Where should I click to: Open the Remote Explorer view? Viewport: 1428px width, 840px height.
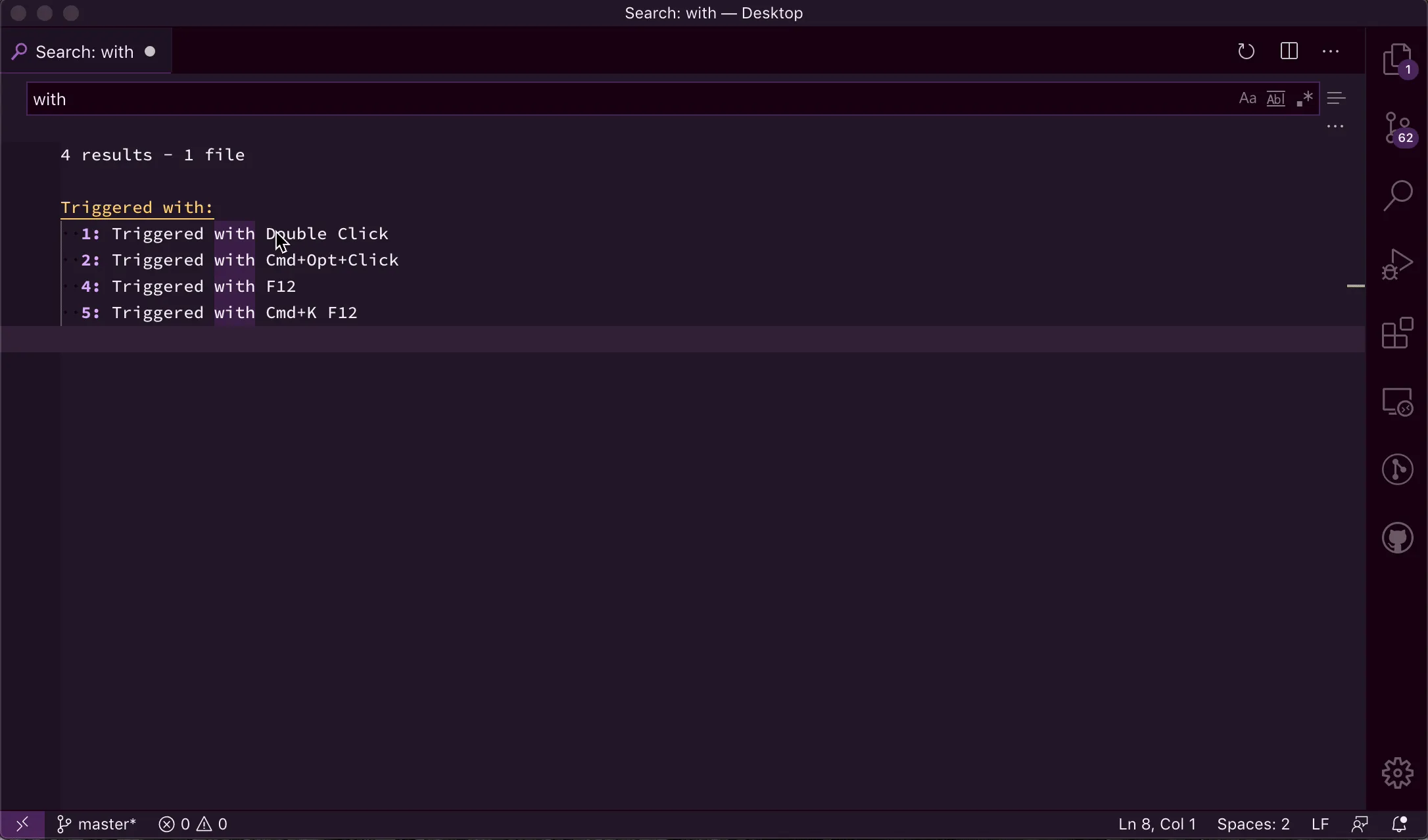(1397, 402)
